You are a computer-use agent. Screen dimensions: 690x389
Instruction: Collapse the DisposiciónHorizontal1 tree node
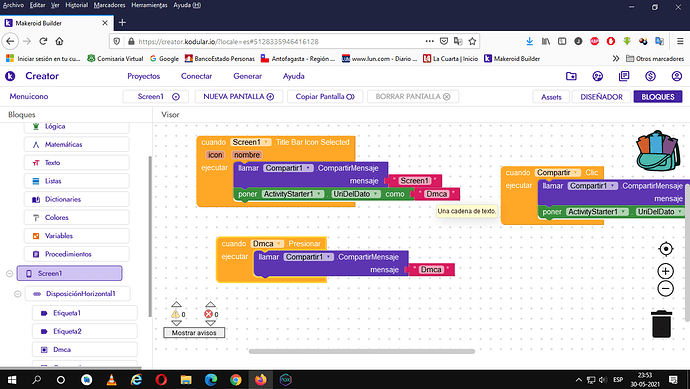18,294
